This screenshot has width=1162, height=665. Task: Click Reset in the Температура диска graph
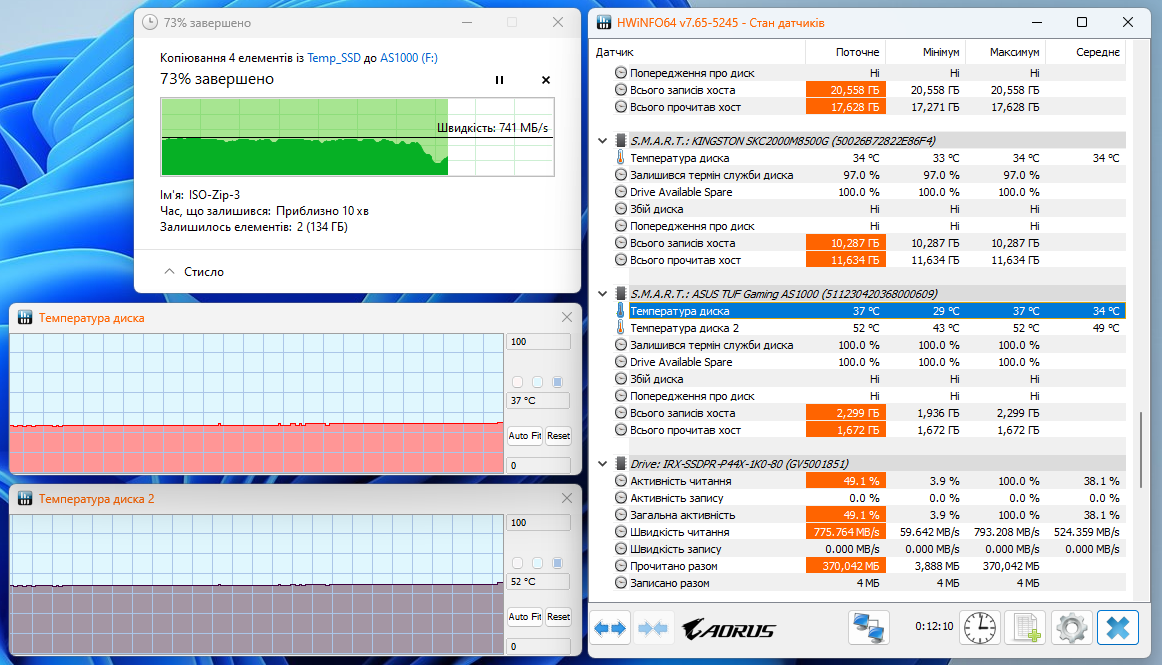click(x=559, y=436)
